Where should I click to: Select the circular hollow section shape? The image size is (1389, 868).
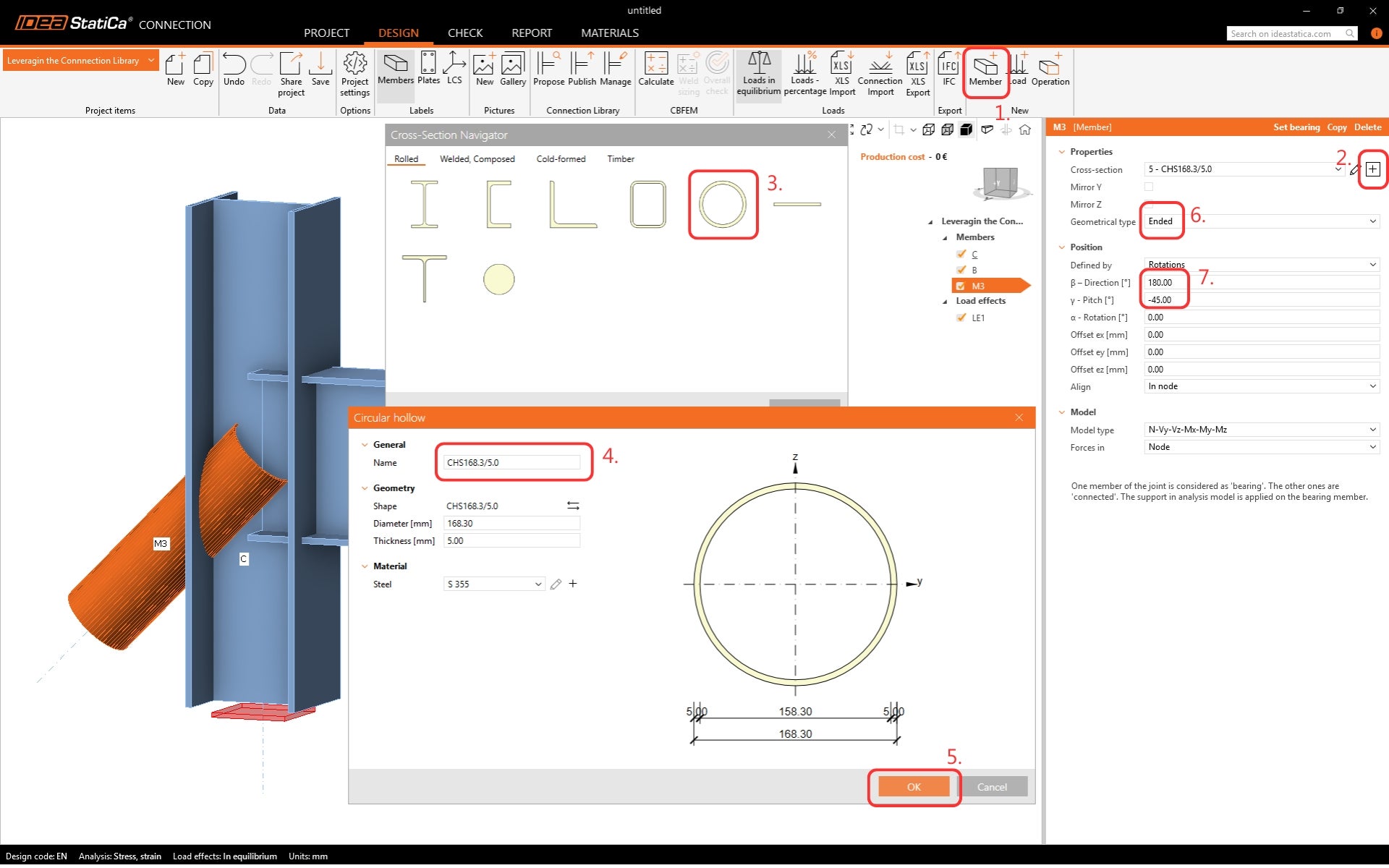[722, 204]
